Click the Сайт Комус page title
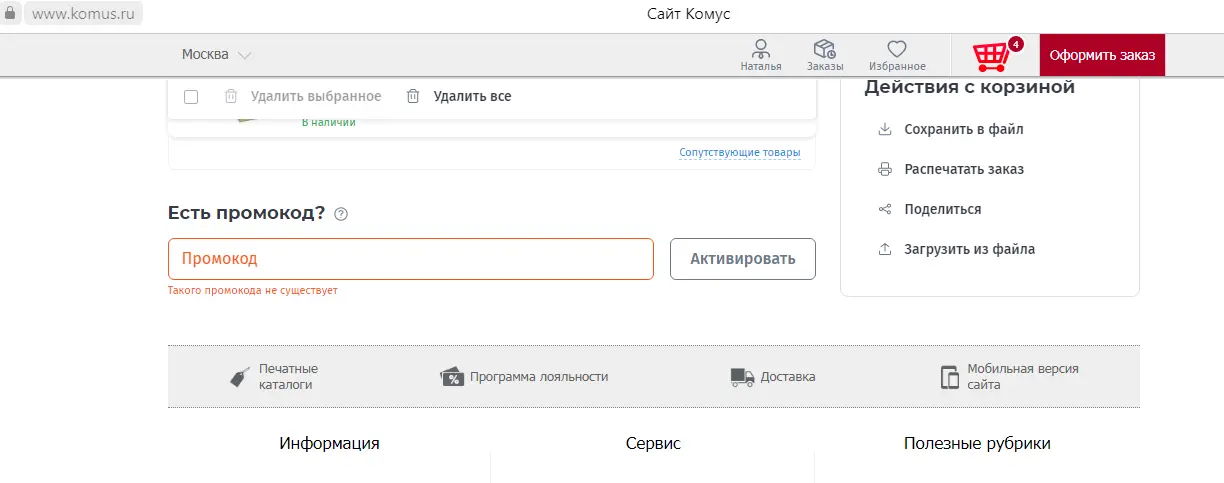Viewport: 1224px width, 483px height. (x=689, y=13)
